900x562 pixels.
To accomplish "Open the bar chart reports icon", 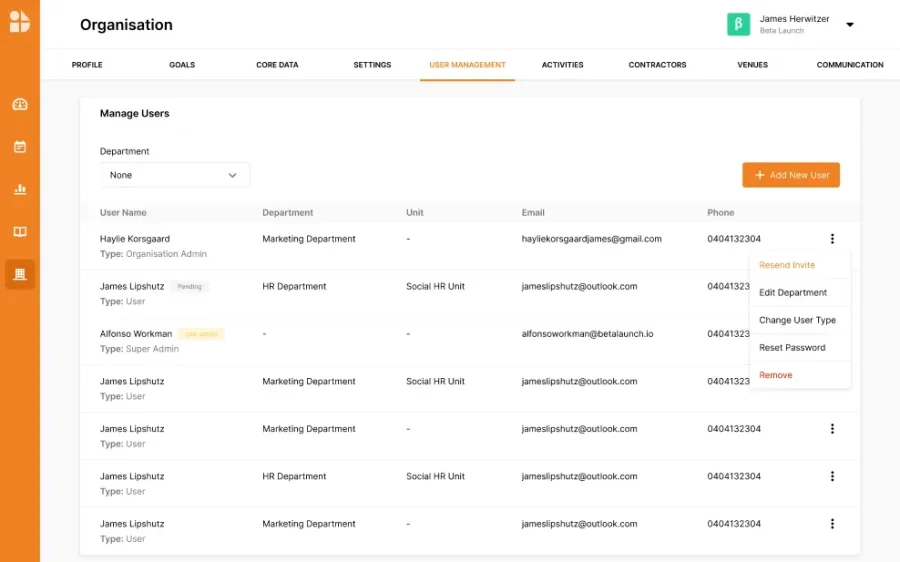I will pyautogui.click(x=20, y=189).
